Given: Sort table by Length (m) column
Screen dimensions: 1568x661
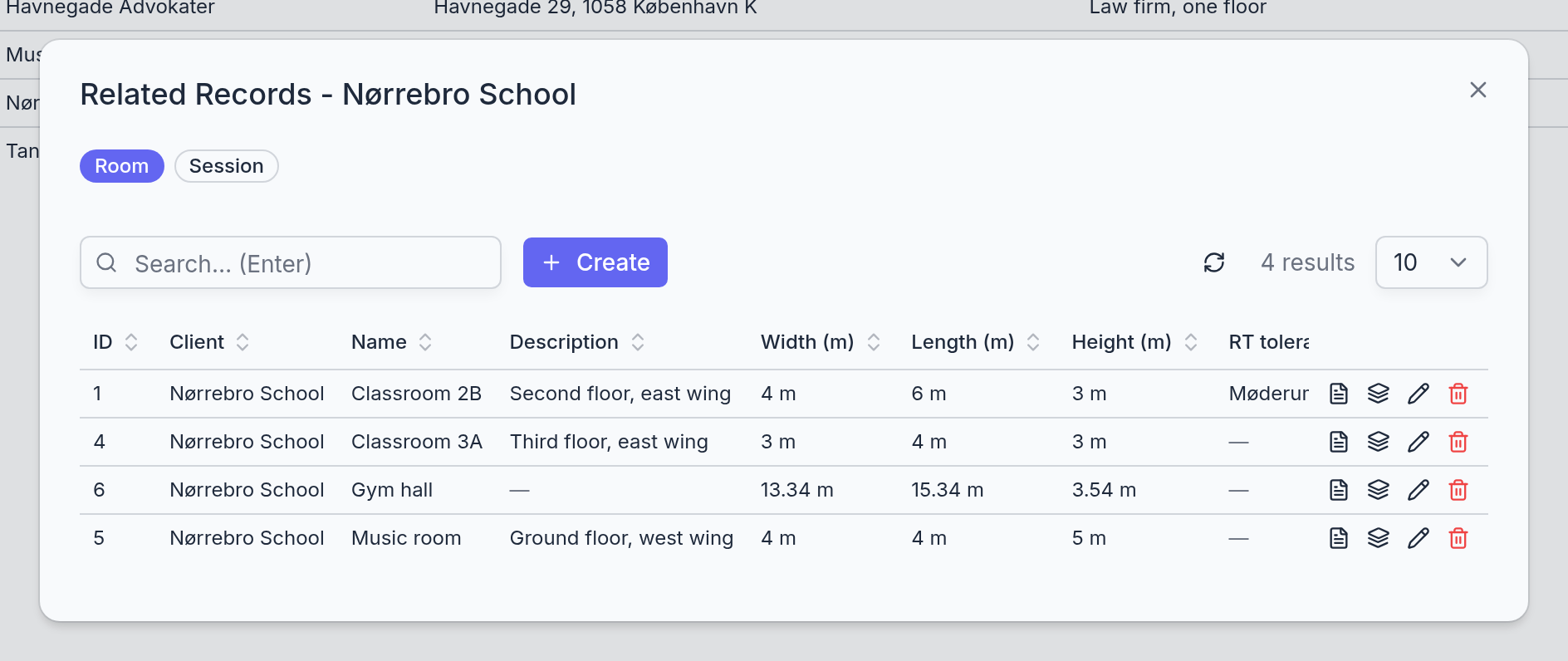Looking at the screenshot, I should click(x=976, y=342).
